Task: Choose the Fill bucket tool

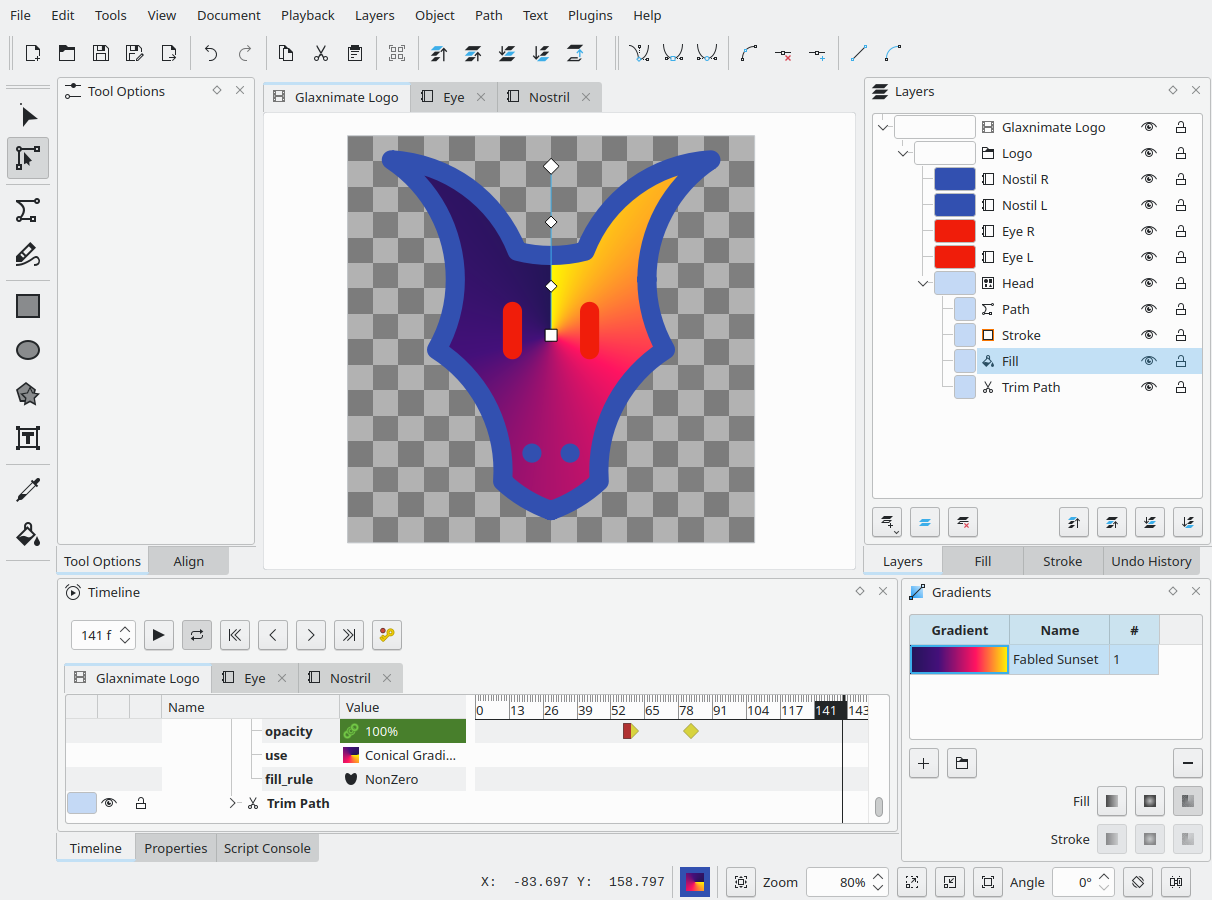Action: [x=28, y=534]
